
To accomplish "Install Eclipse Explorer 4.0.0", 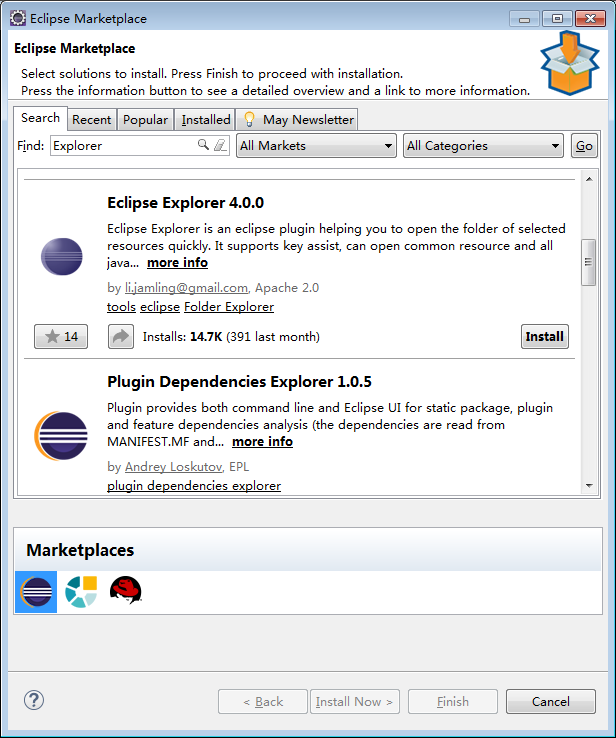I will (x=544, y=337).
